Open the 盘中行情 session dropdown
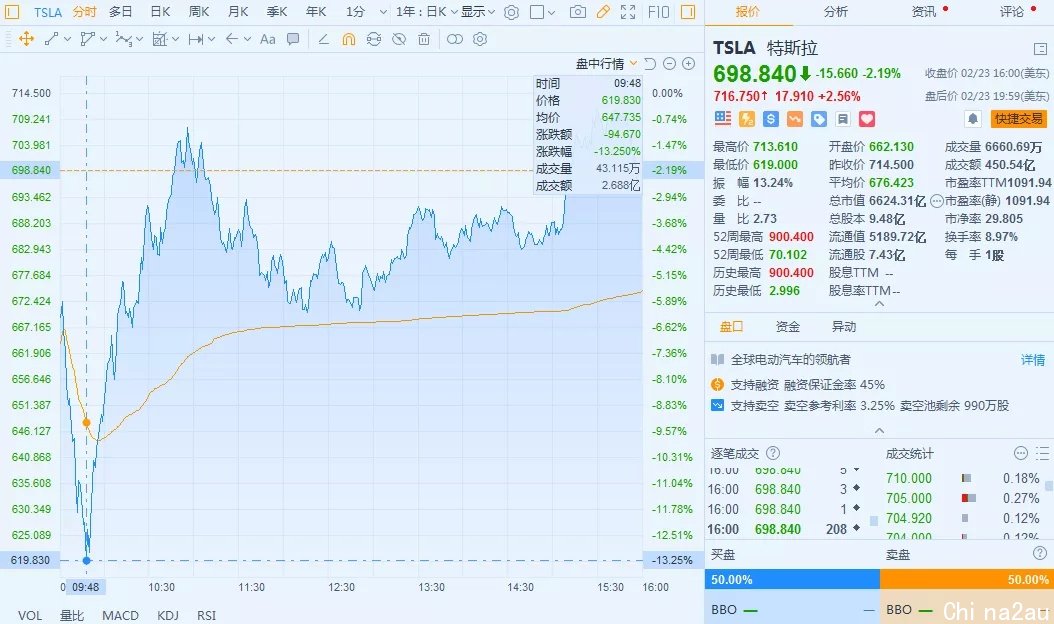The image size is (1054, 624). 606,64
